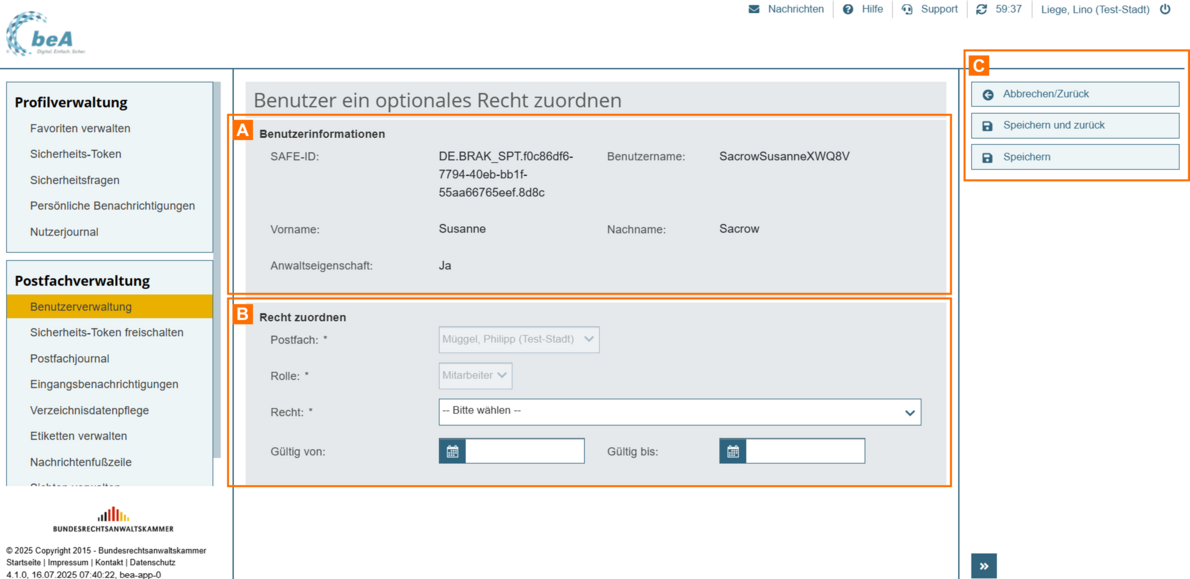Screen dimensions: 1190x579
Task: Refresh session timer icon
Action: pyautogui.click(x=981, y=9)
